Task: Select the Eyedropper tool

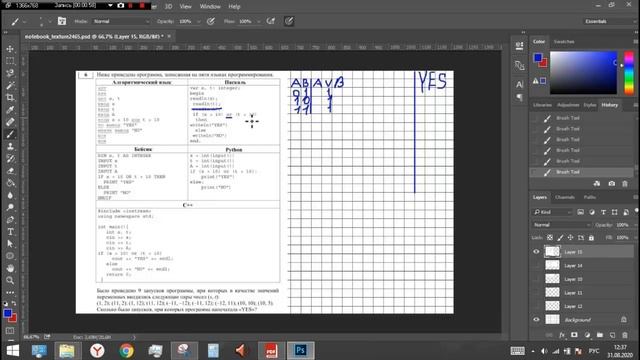Action: 10,110
